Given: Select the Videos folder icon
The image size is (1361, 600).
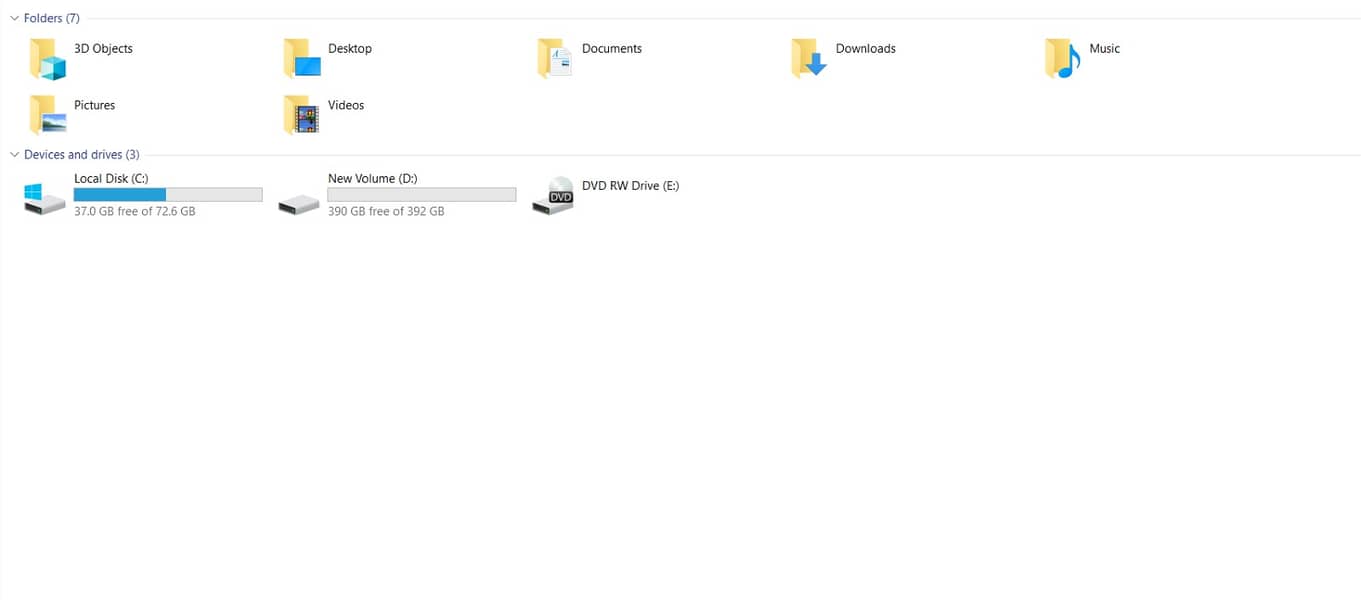Looking at the screenshot, I should point(302,115).
